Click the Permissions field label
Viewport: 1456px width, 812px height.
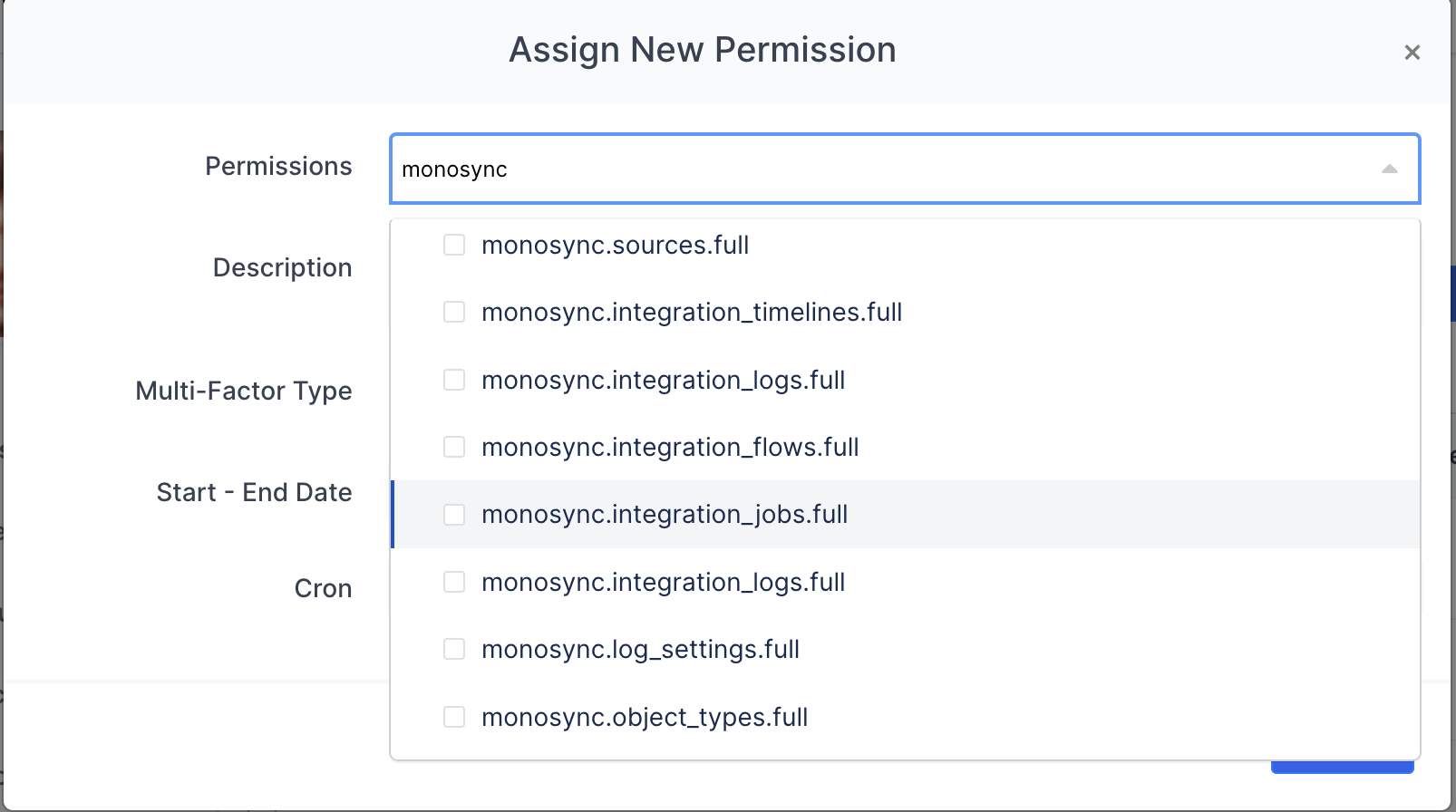pyautogui.click(x=278, y=167)
